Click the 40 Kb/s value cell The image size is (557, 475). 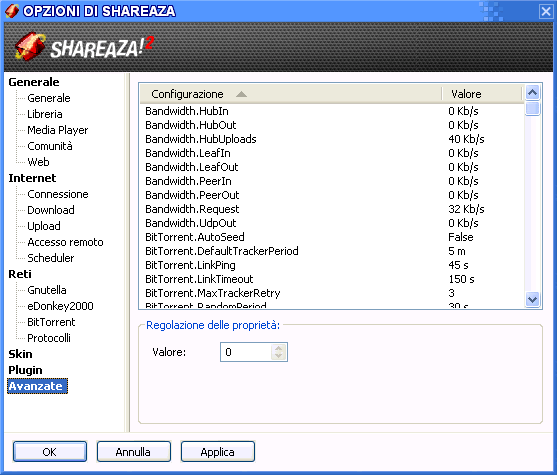point(466,139)
